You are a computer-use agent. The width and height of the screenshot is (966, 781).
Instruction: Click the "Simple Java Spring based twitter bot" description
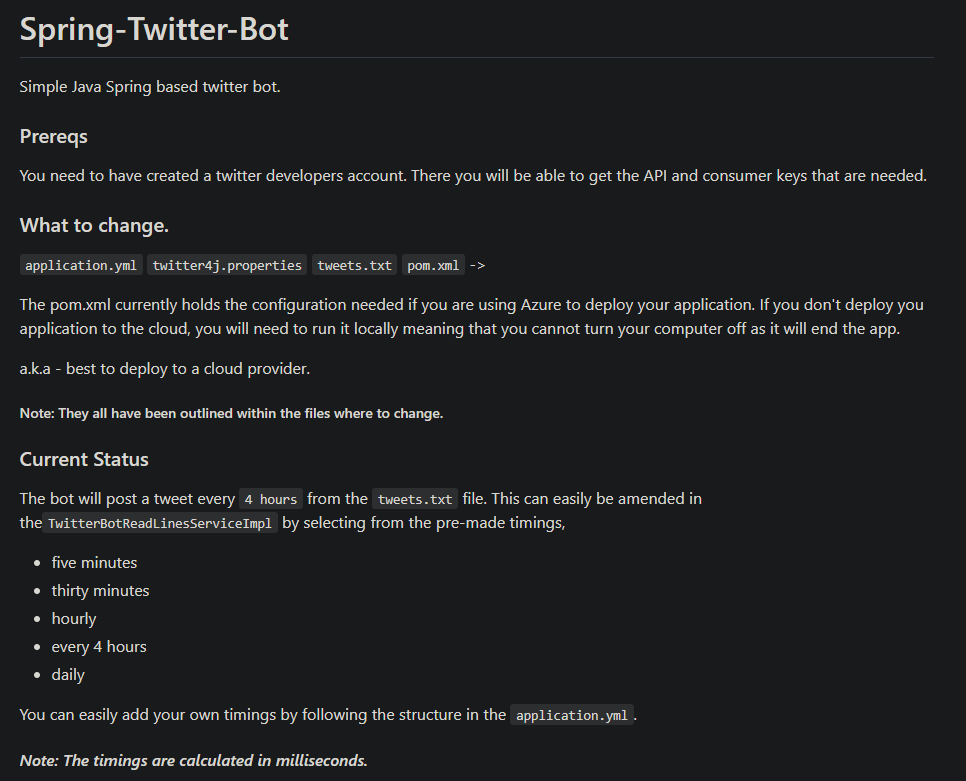click(150, 87)
